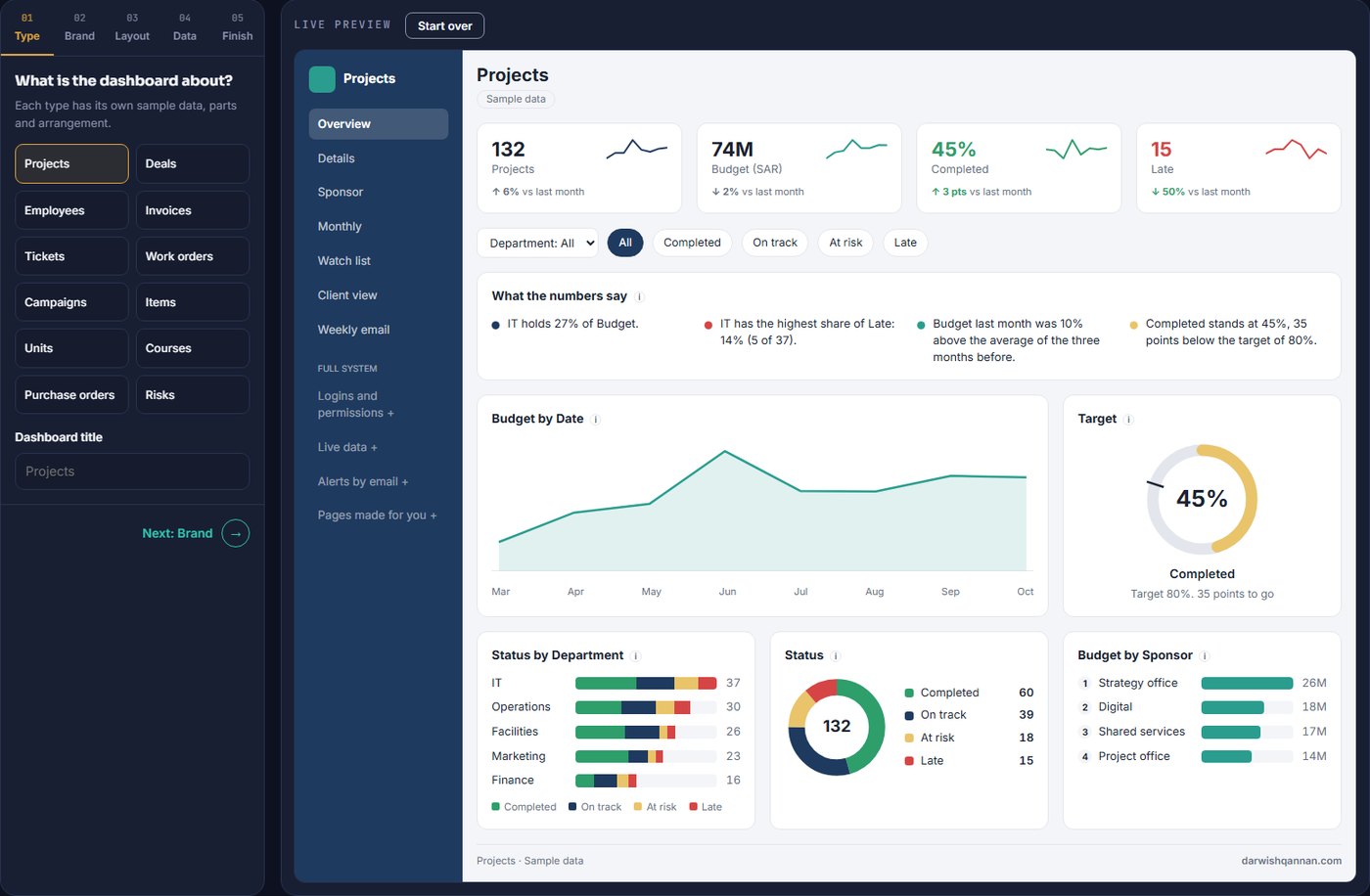This screenshot has width=1370, height=896.
Task: Click info icon next to Target heading
Action: tap(1129, 420)
